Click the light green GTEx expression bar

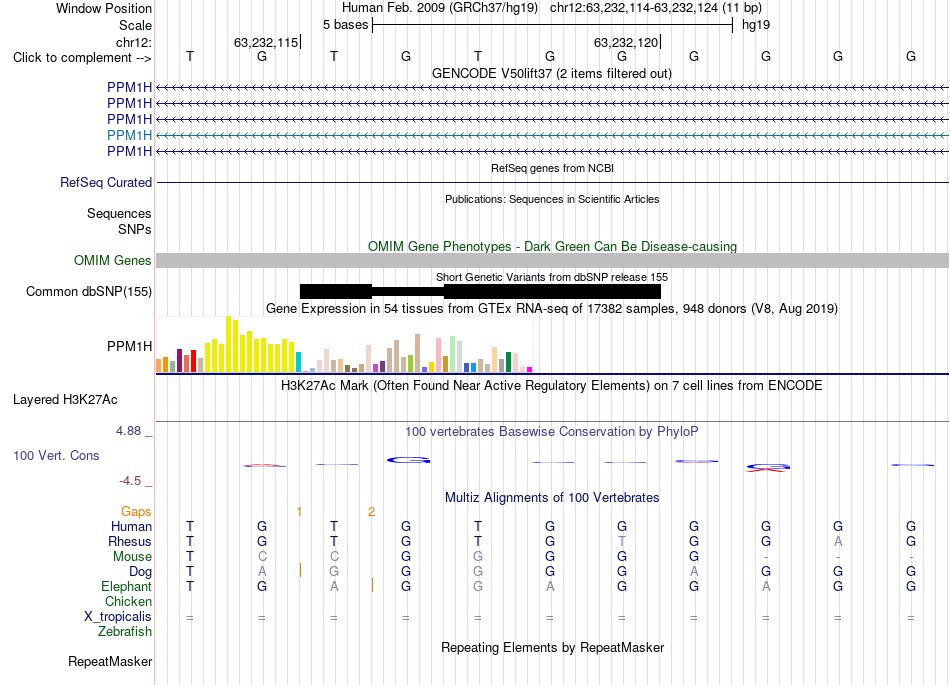(x=453, y=354)
